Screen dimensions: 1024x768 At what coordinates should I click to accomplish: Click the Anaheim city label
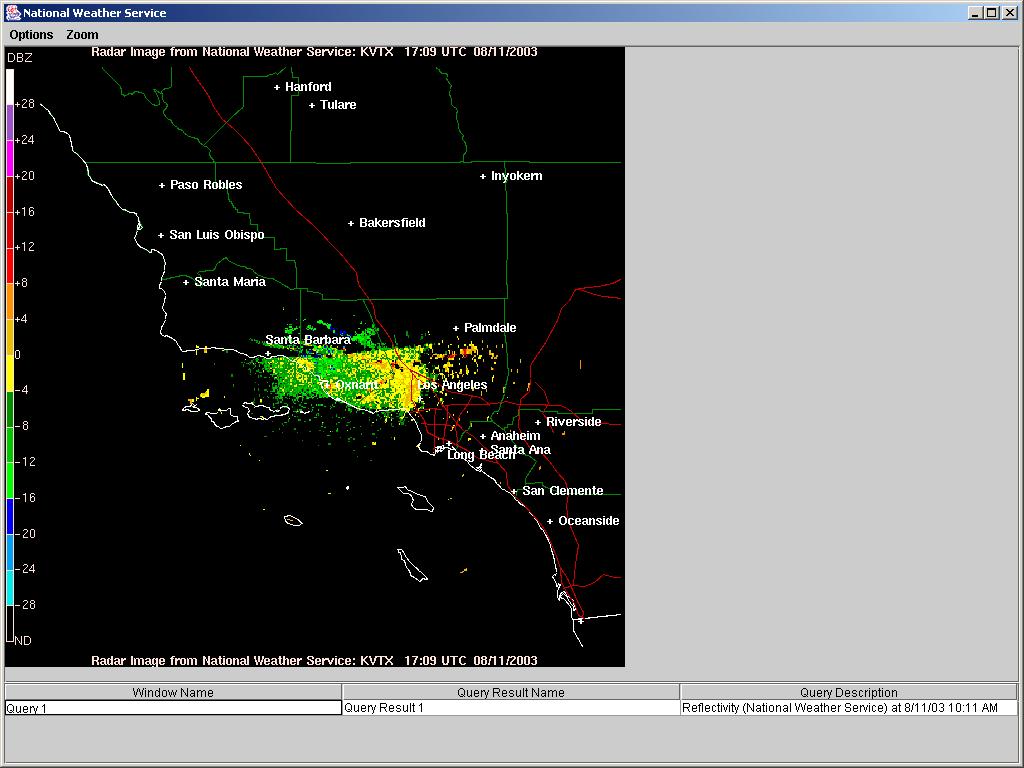pos(515,436)
